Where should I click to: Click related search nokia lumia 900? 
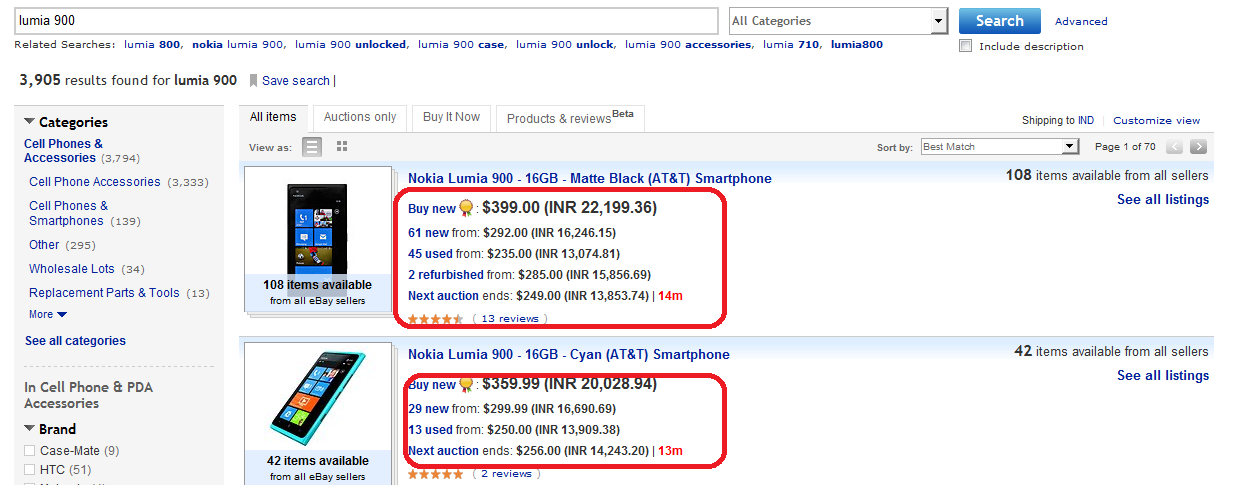[237, 45]
